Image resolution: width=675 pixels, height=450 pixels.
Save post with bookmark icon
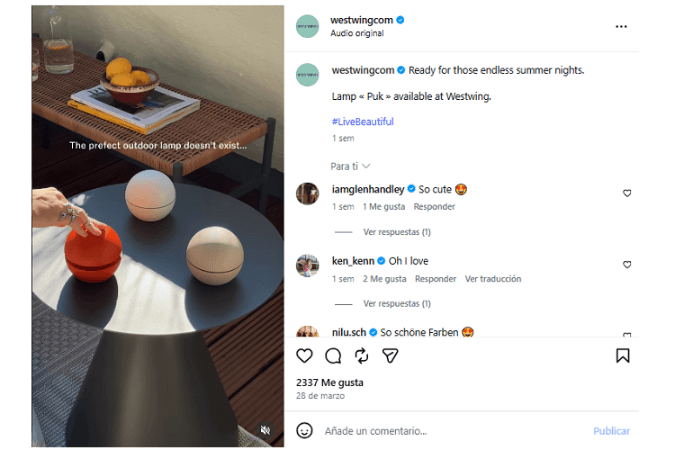[x=622, y=356]
